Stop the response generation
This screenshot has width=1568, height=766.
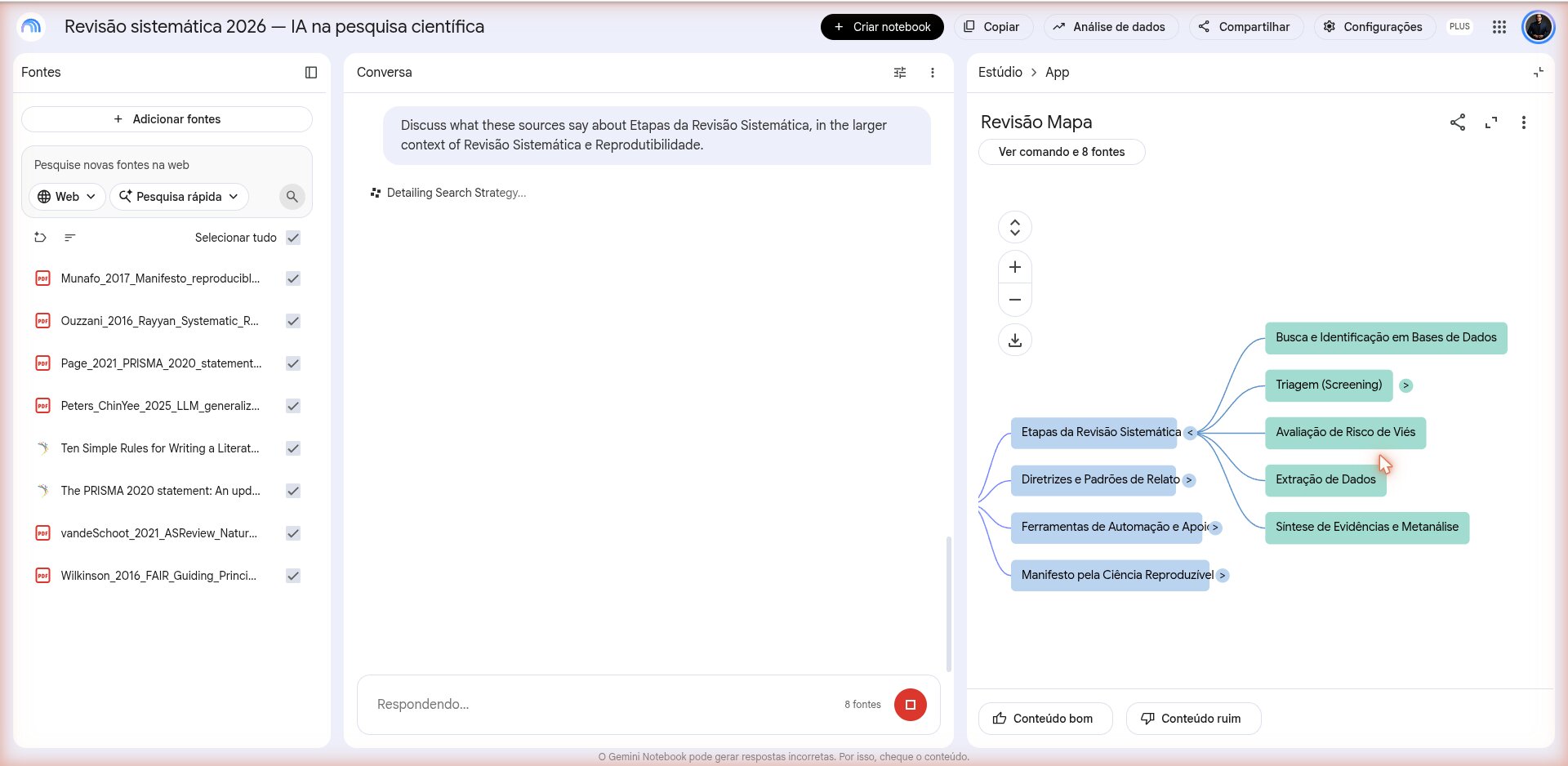911,705
